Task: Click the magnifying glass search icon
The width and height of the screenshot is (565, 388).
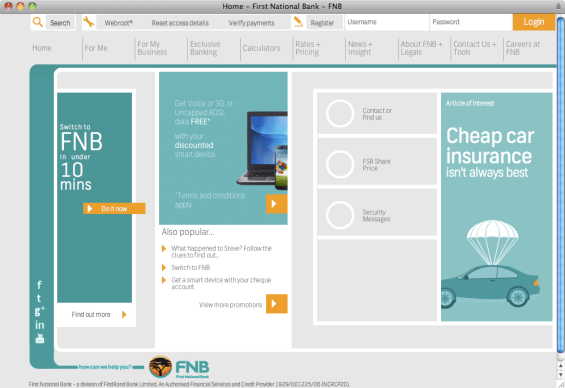Action: point(38,22)
